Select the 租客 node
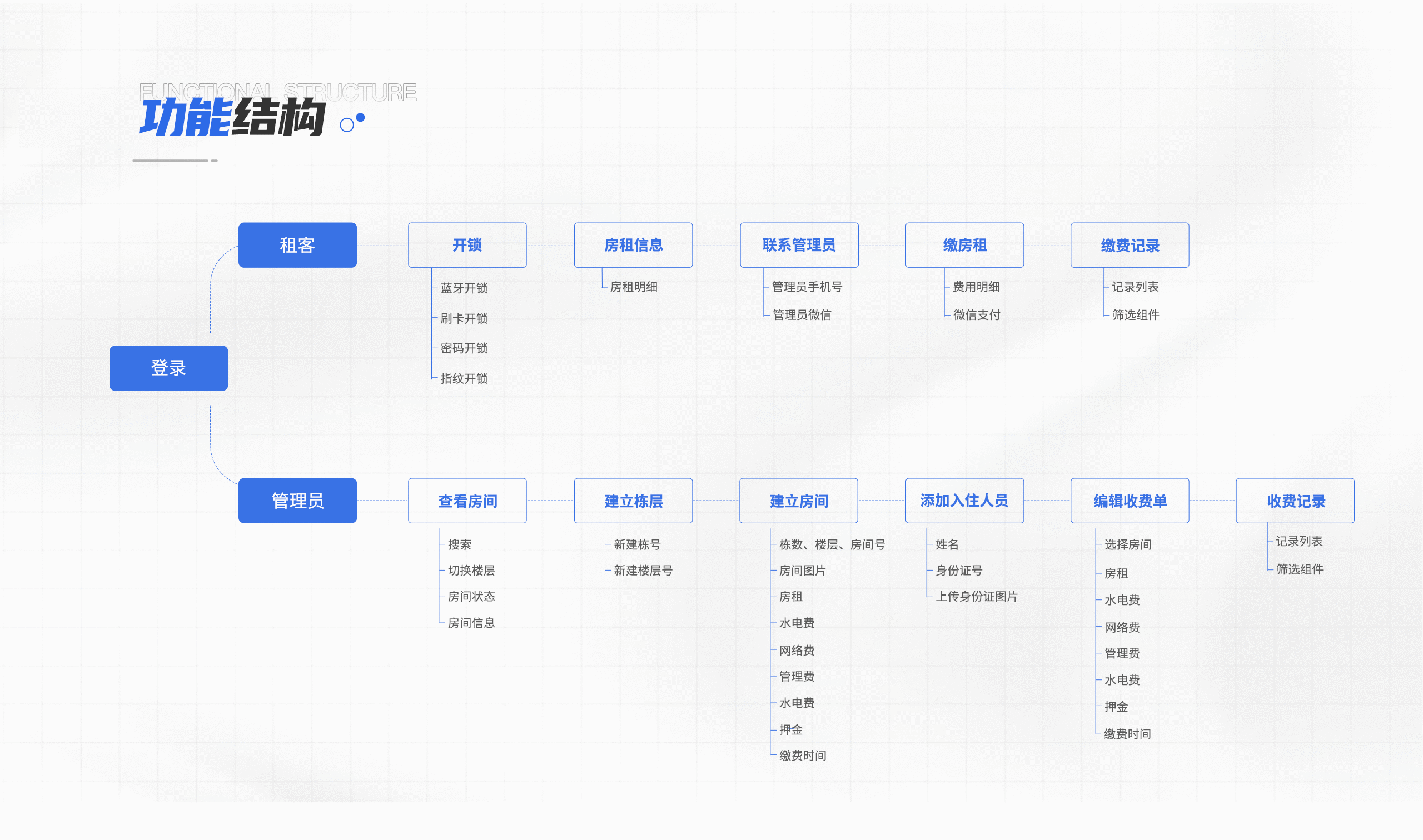Screen dimensions: 1423x840 298,245
